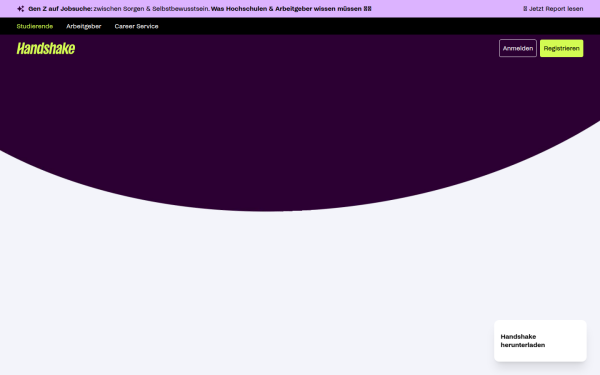The width and height of the screenshot is (600, 375).
Task: Open the Gen Z auf Jobsuche banner text
Action: [x=200, y=8]
